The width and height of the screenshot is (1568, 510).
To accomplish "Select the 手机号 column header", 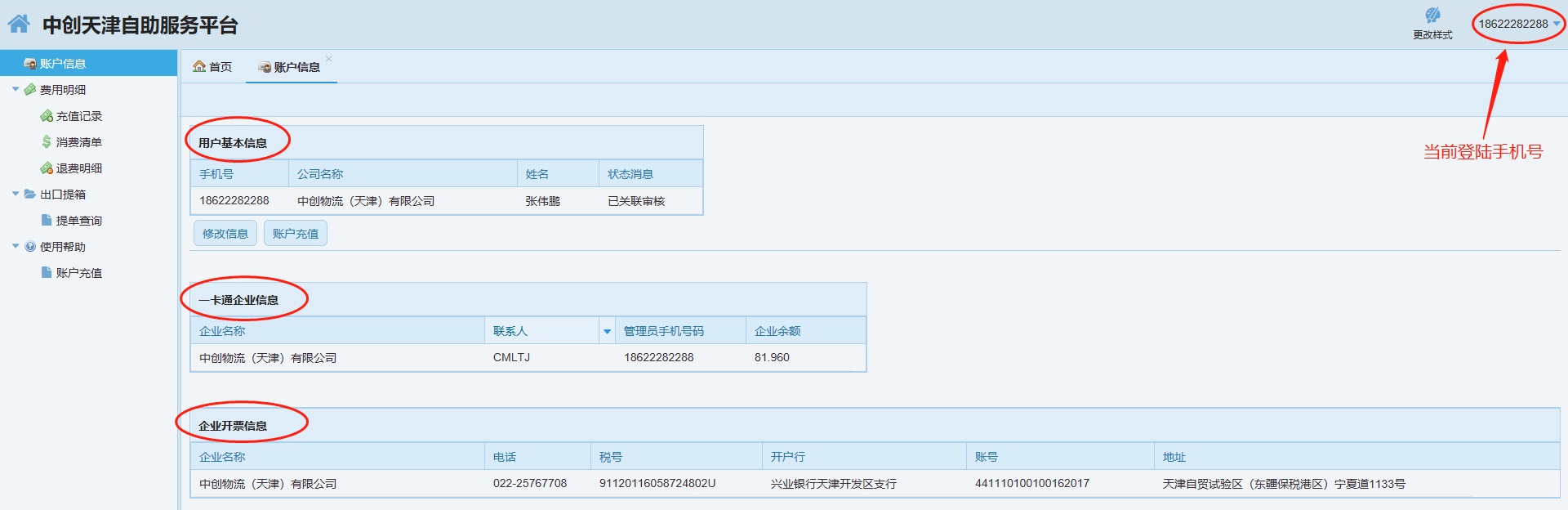I will pos(216,174).
